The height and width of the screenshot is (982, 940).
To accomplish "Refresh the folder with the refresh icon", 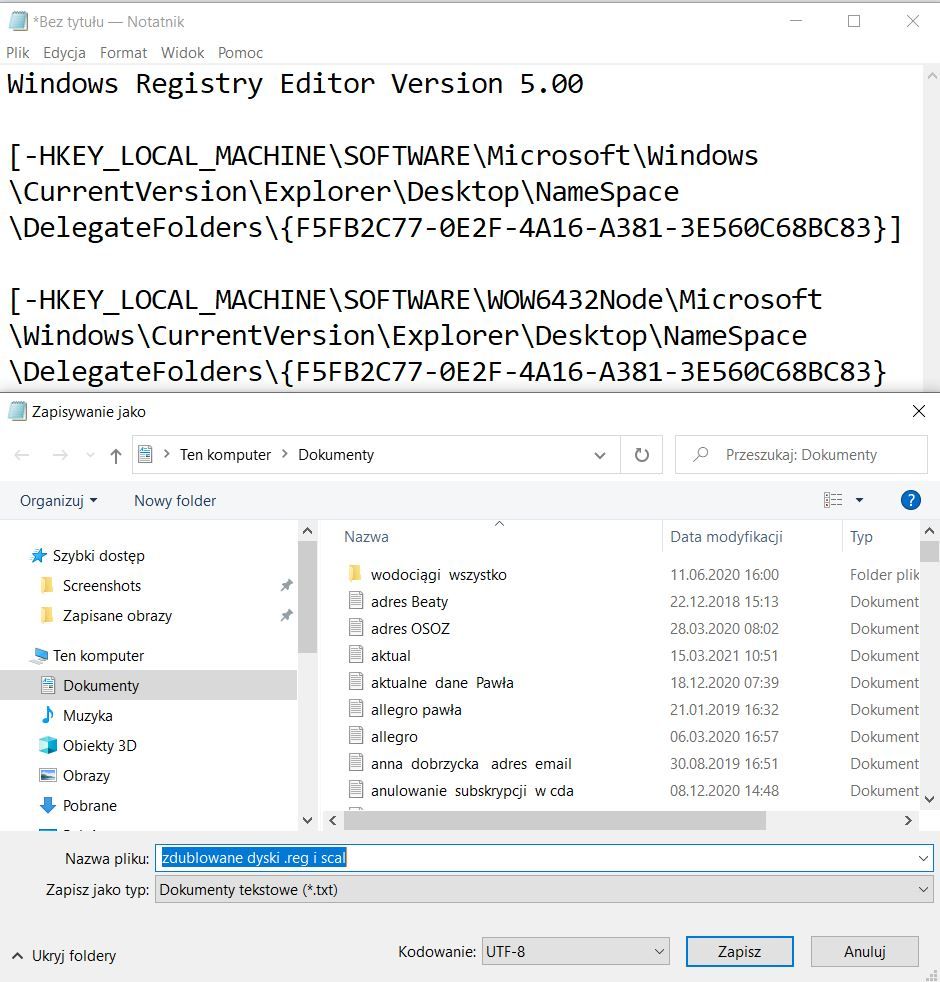I will pos(641,454).
